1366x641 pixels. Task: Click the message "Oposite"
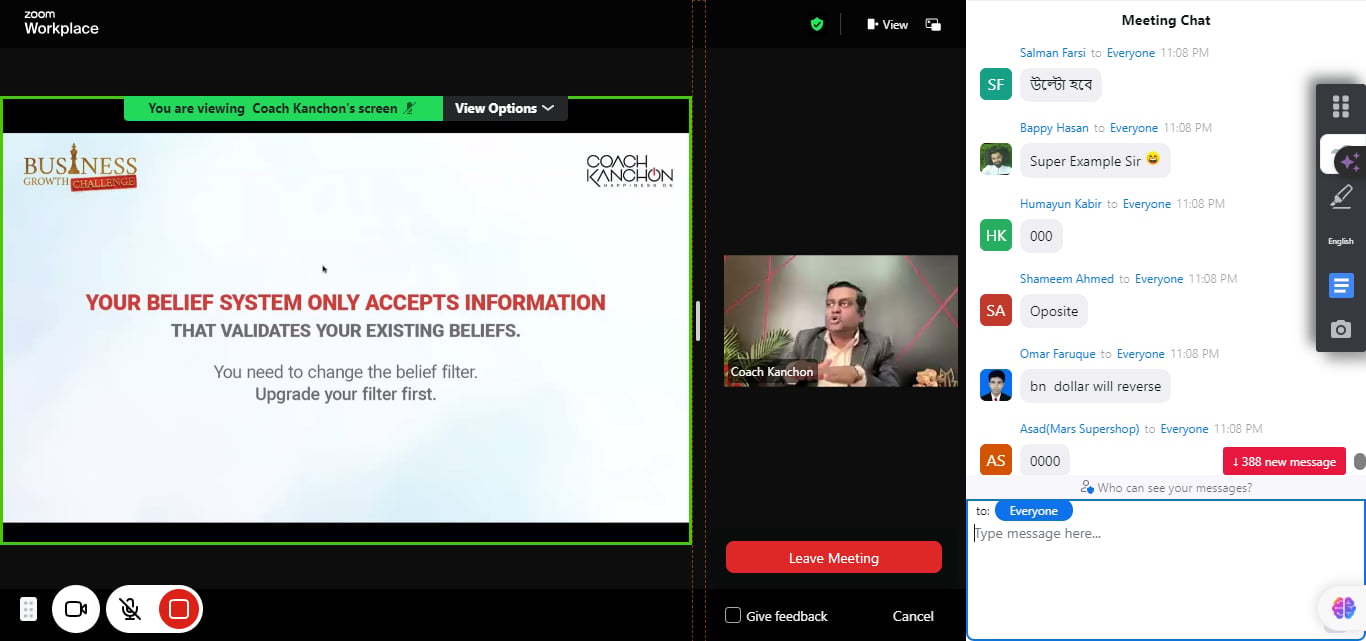click(1054, 311)
